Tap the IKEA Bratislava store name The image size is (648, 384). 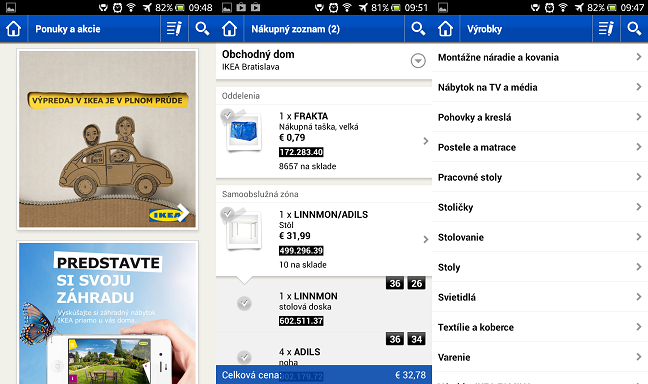(x=250, y=67)
